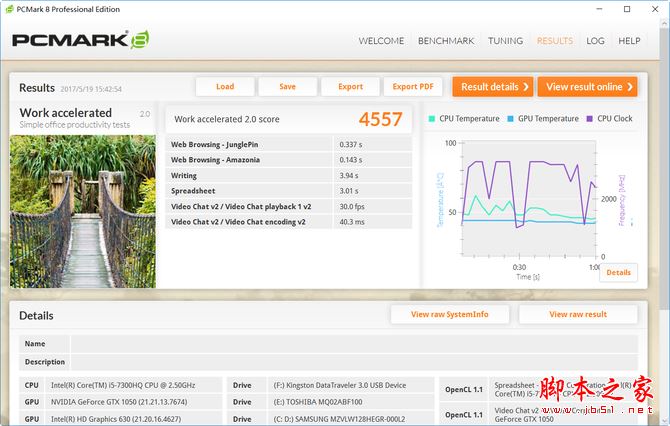Click the score value 4557
This screenshot has height=426, width=670.
tap(380, 119)
